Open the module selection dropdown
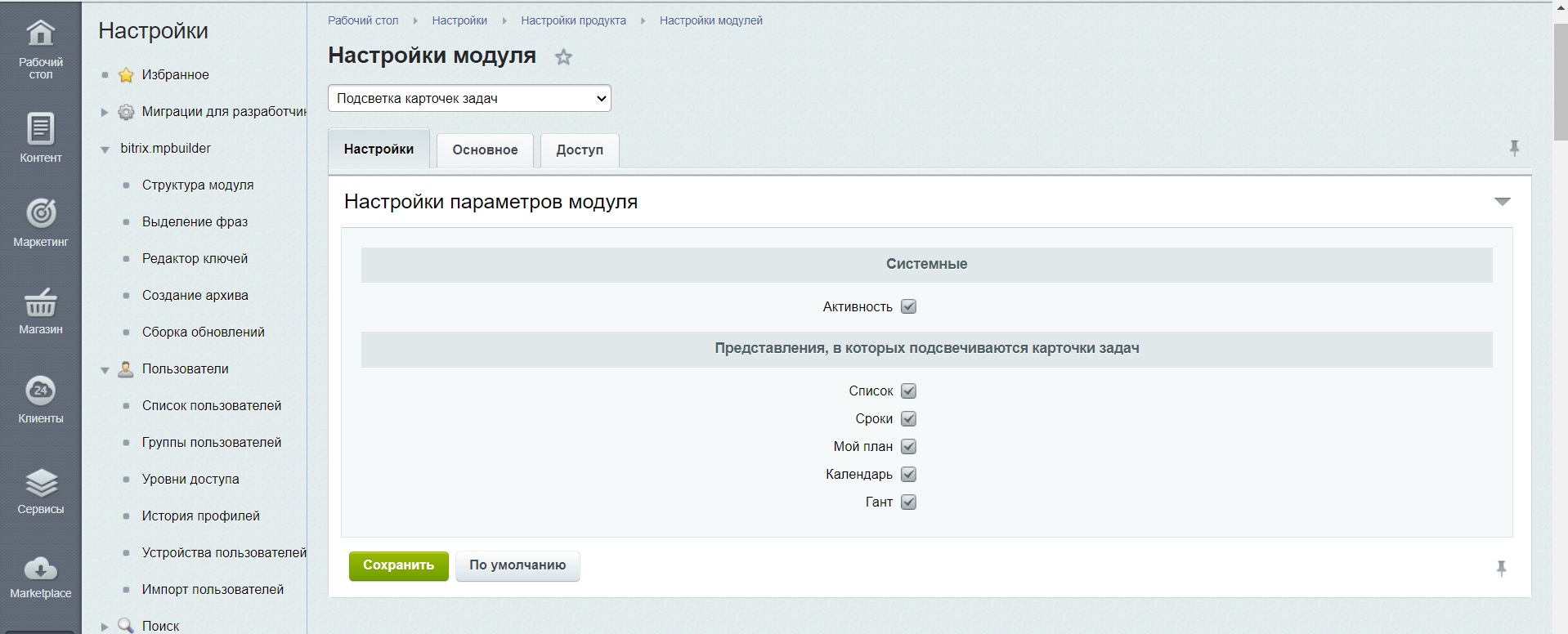The height and width of the screenshot is (634, 1568). (x=469, y=98)
